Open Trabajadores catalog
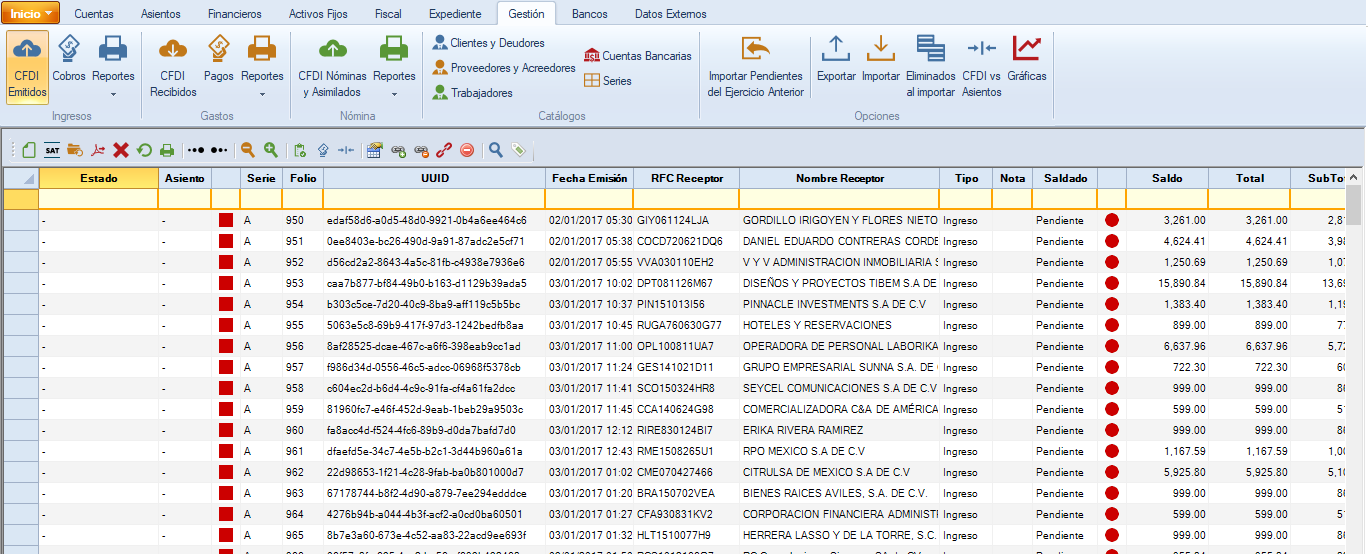This screenshot has width=1368, height=554. click(x=473, y=93)
